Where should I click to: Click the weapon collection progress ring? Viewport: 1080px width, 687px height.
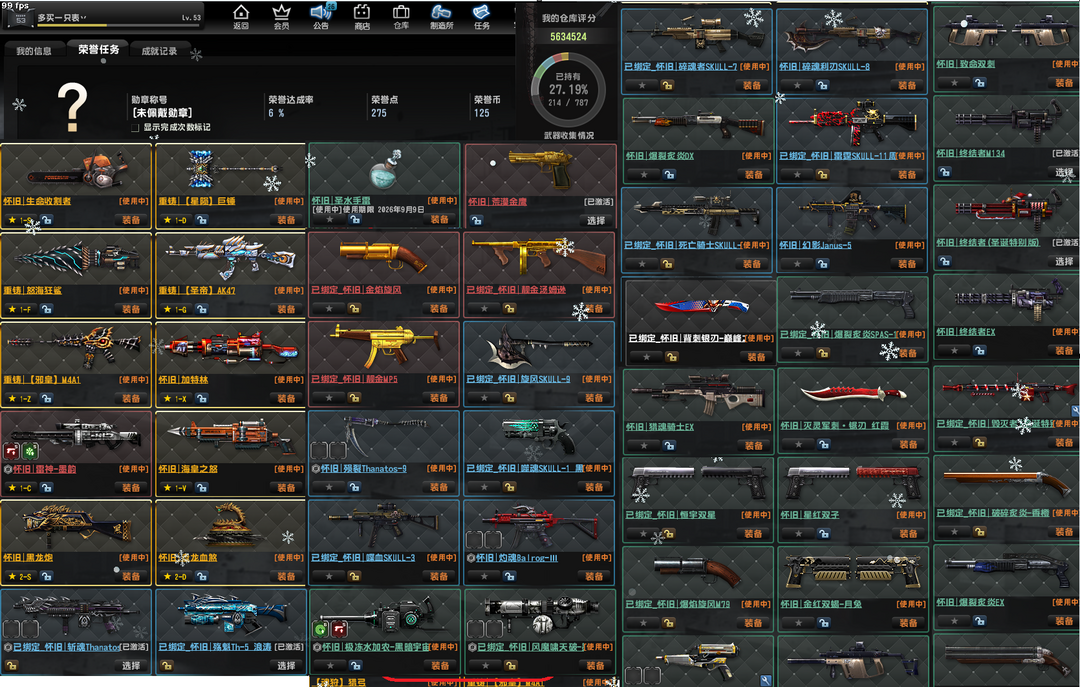(x=568, y=90)
